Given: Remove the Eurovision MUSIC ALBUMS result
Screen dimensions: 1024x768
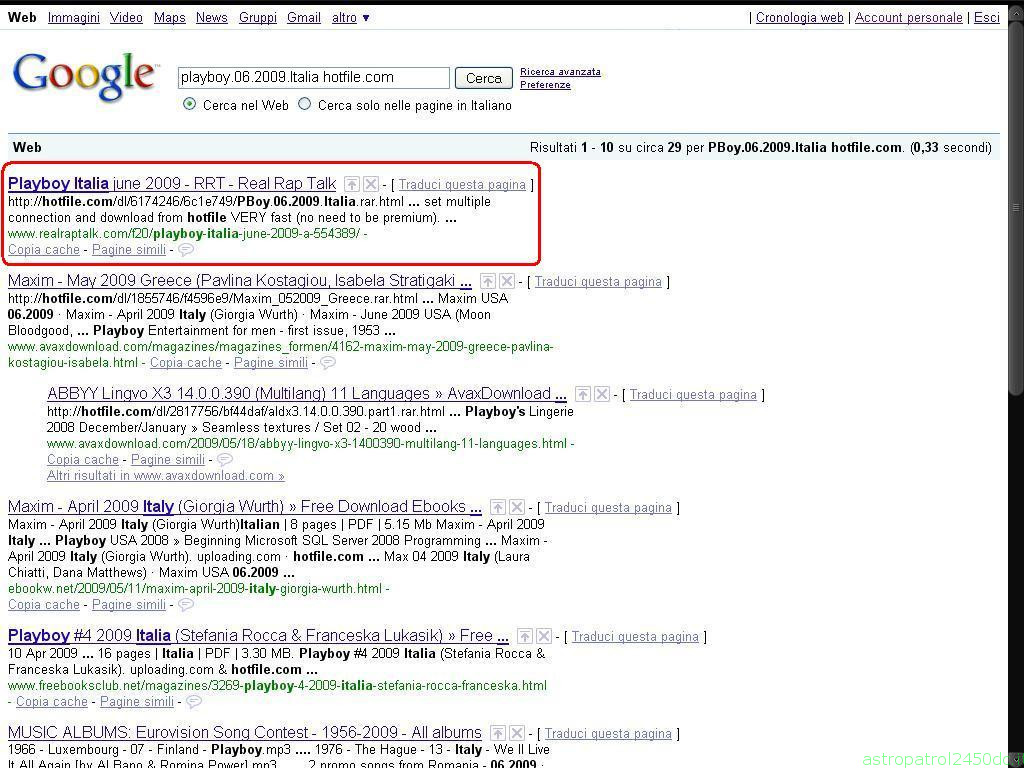Looking at the screenshot, I should pos(517,733).
